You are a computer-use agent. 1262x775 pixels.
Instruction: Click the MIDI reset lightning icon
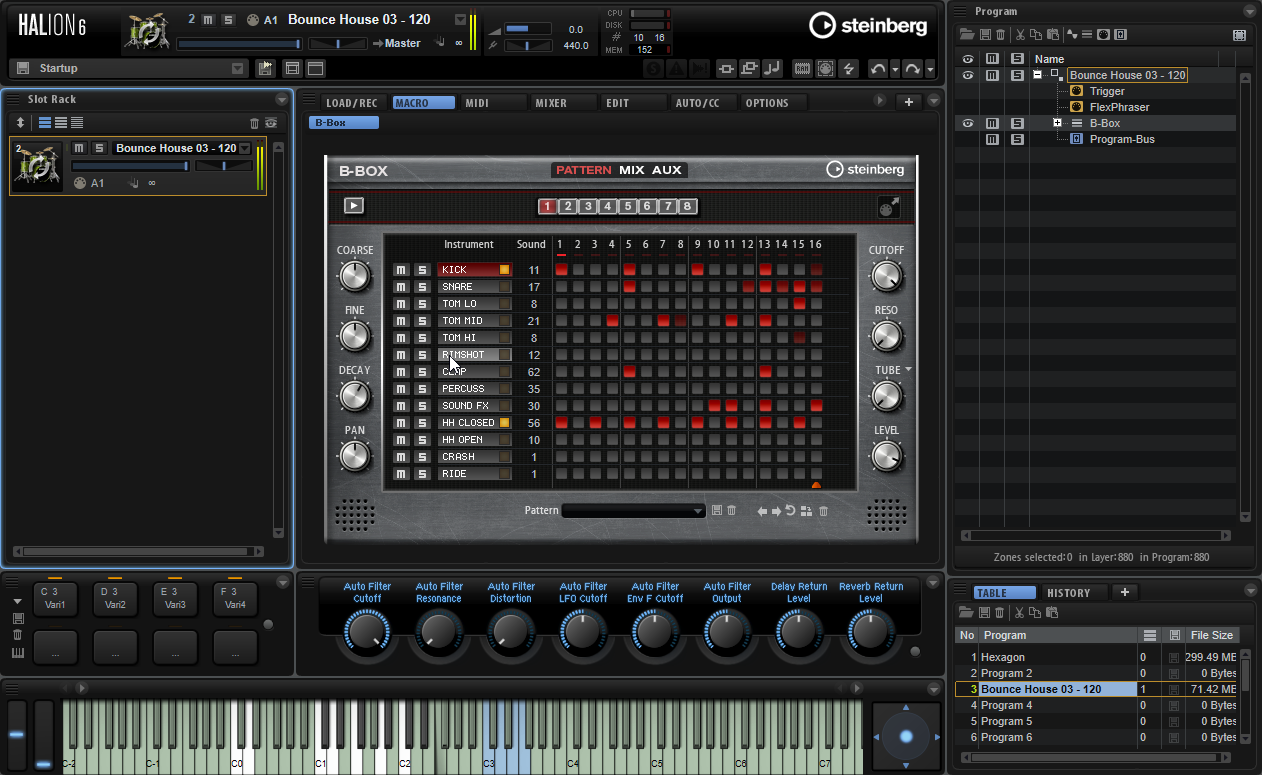tap(849, 68)
